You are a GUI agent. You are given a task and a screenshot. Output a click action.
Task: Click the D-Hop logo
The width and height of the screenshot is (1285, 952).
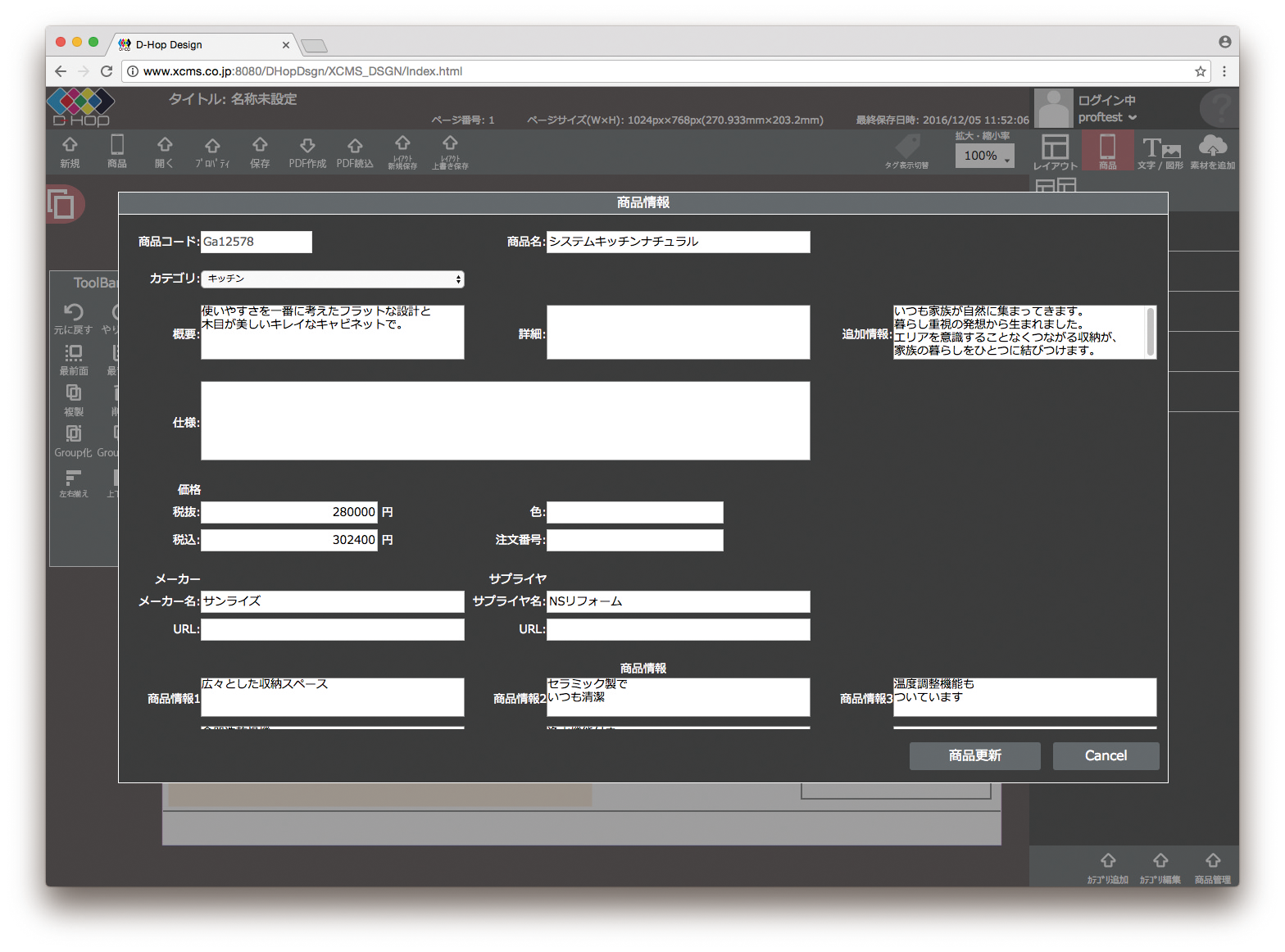80,107
